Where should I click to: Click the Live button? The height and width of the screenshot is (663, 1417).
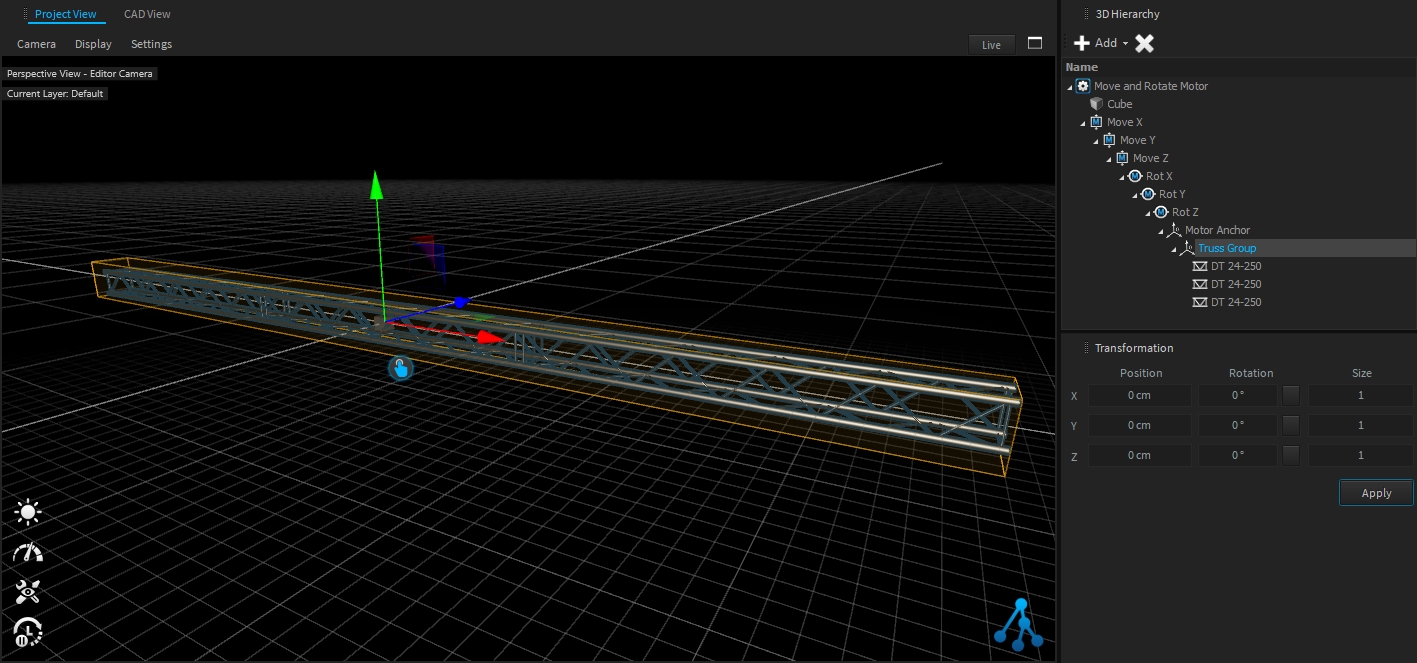[x=991, y=45]
